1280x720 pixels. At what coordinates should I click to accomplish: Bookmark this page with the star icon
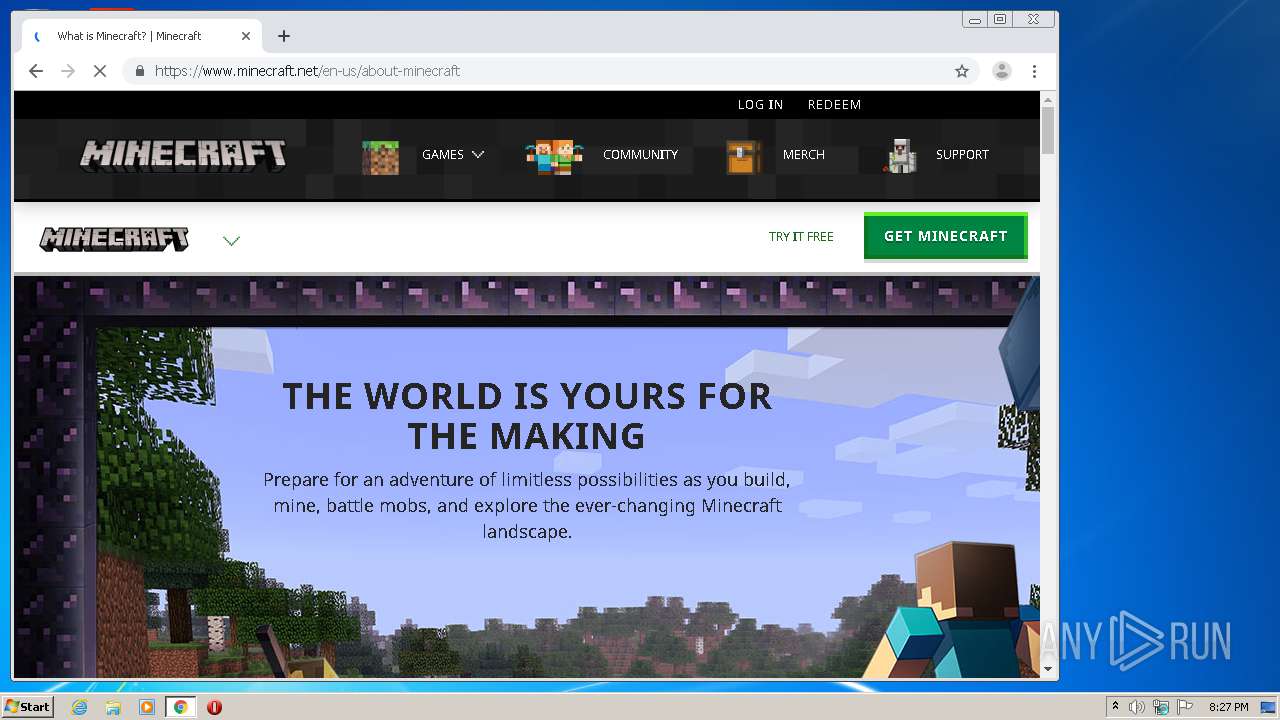pyautogui.click(x=962, y=71)
